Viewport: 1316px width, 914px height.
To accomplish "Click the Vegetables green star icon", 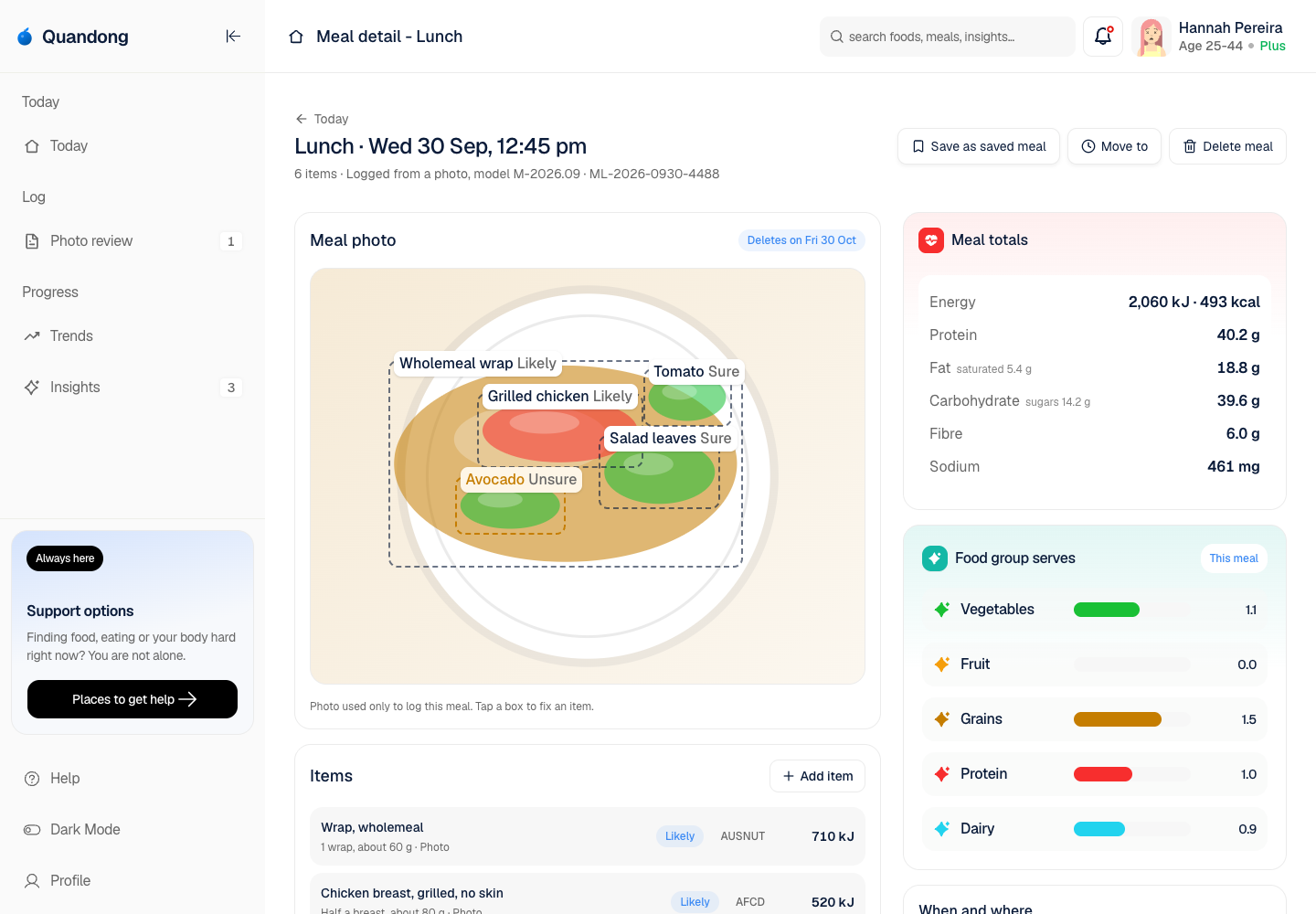I will (x=942, y=610).
